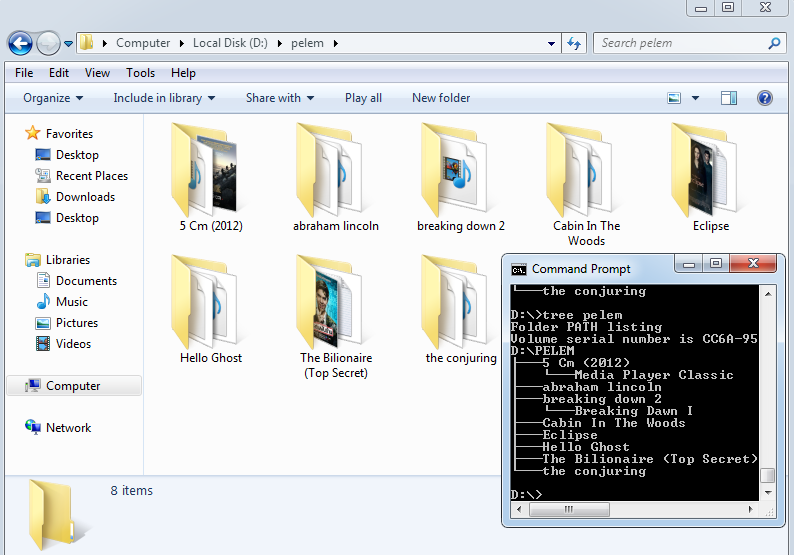Viewport: 794px width, 555px height.
Task: Click the Command Prompt title bar icon
Action: pos(519,269)
